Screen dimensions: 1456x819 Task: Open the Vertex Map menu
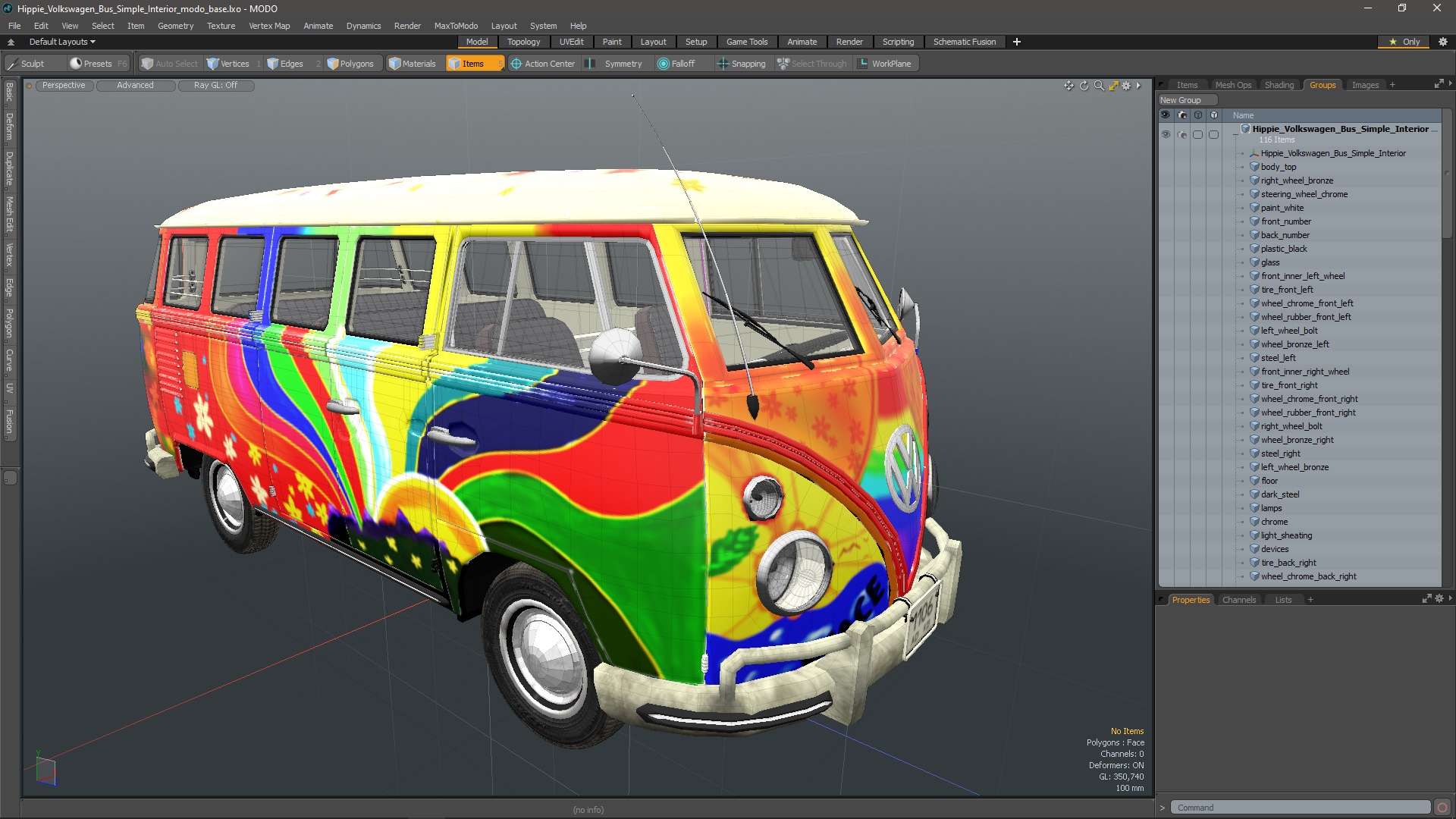[269, 26]
